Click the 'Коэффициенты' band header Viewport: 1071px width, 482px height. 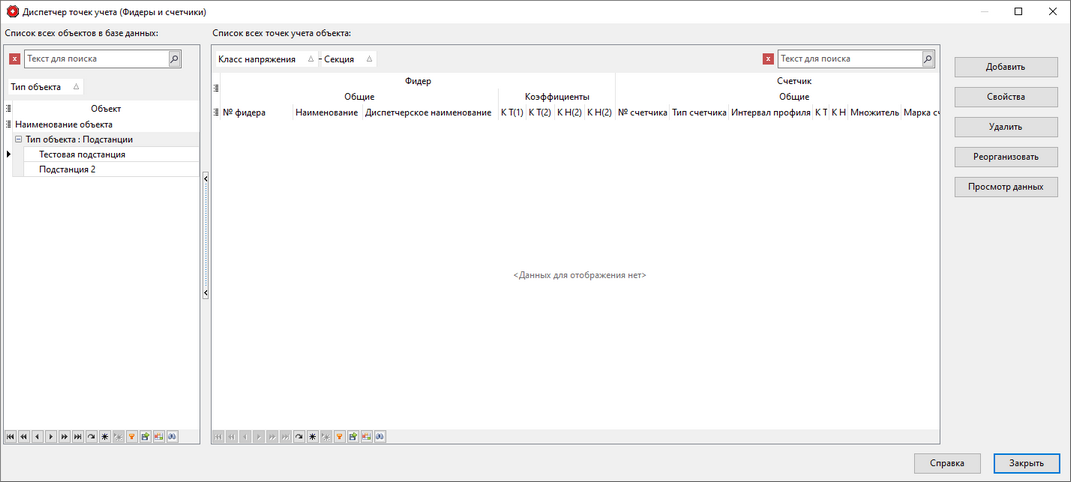[557, 97]
